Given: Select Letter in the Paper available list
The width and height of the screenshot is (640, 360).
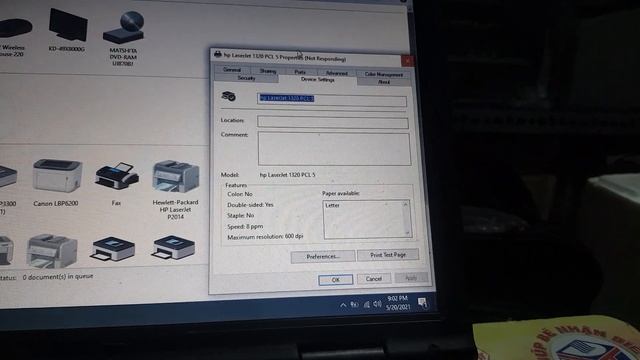Looking at the screenshot, I should (x=332, y=205).
